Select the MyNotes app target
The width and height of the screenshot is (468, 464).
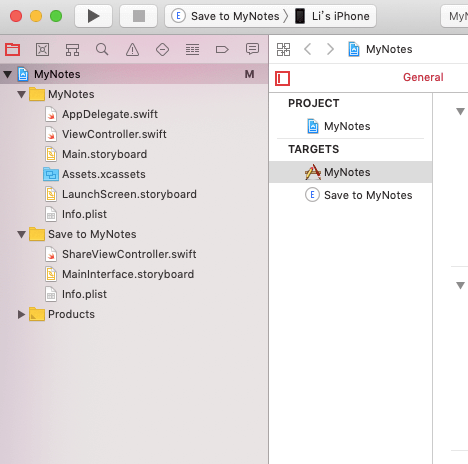click(350, 172)
